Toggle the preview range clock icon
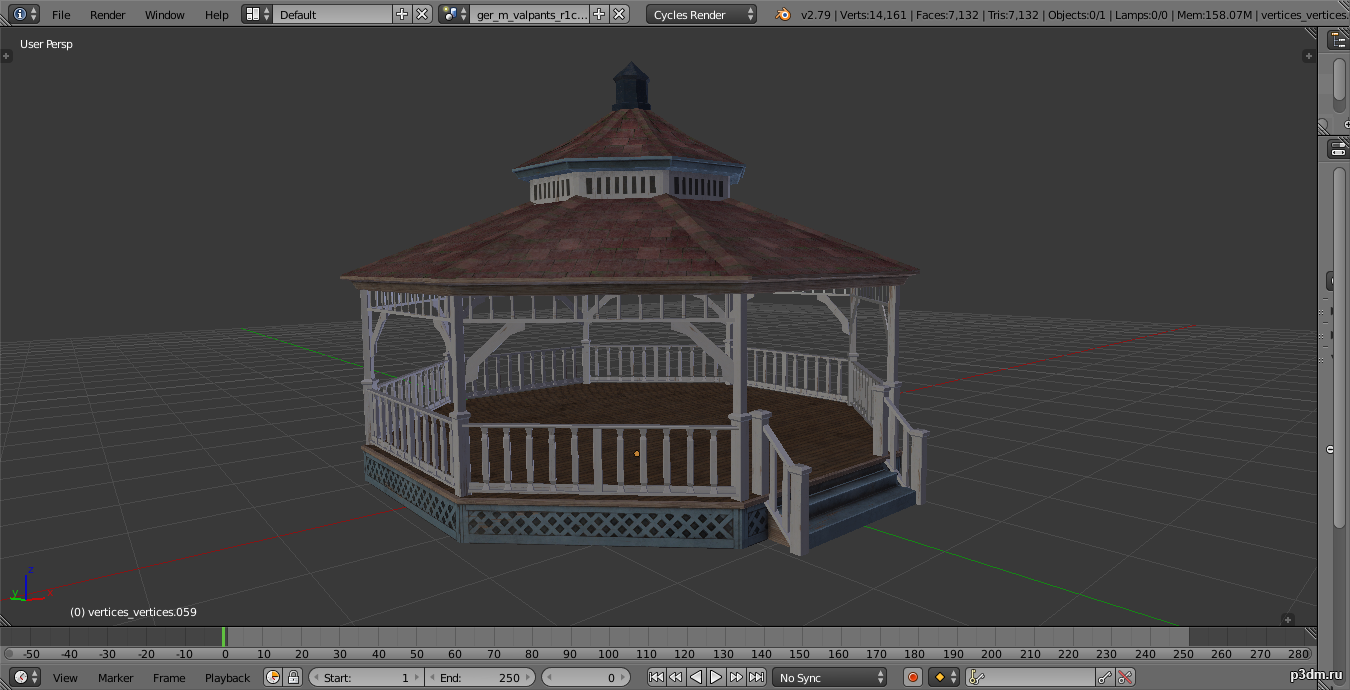Image resolution: width=1350 pixels, height=690 pixels. pyautogui.click(x=274, y=677)
